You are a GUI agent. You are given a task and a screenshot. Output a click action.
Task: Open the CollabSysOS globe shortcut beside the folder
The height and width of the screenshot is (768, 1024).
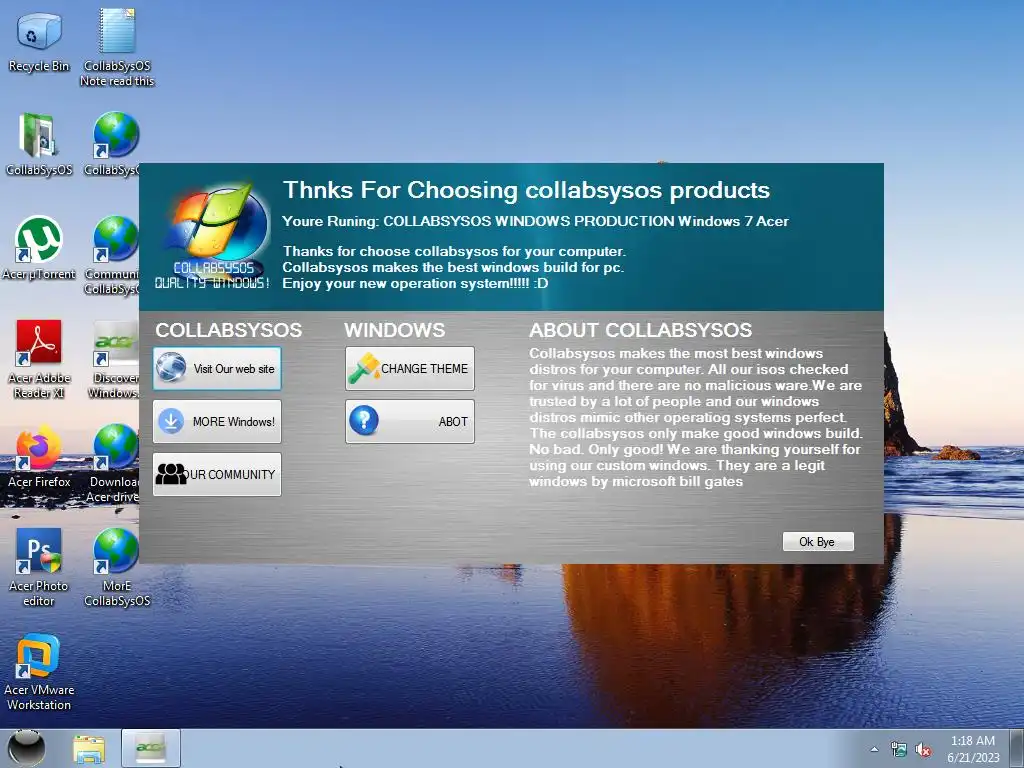[x=113, y=145]
